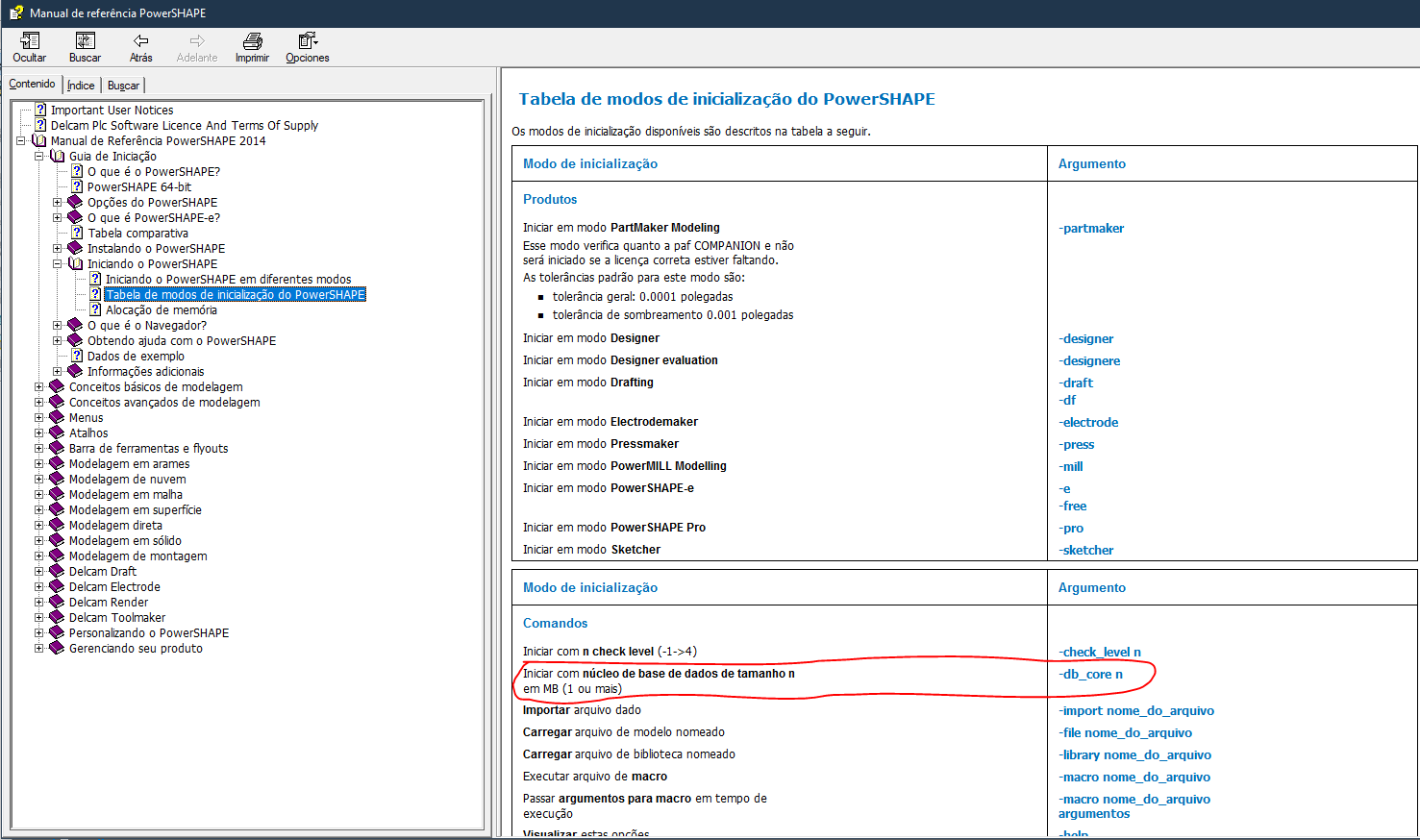Expand the Menus tree node

pyautogui.click(x=37, y=417)
